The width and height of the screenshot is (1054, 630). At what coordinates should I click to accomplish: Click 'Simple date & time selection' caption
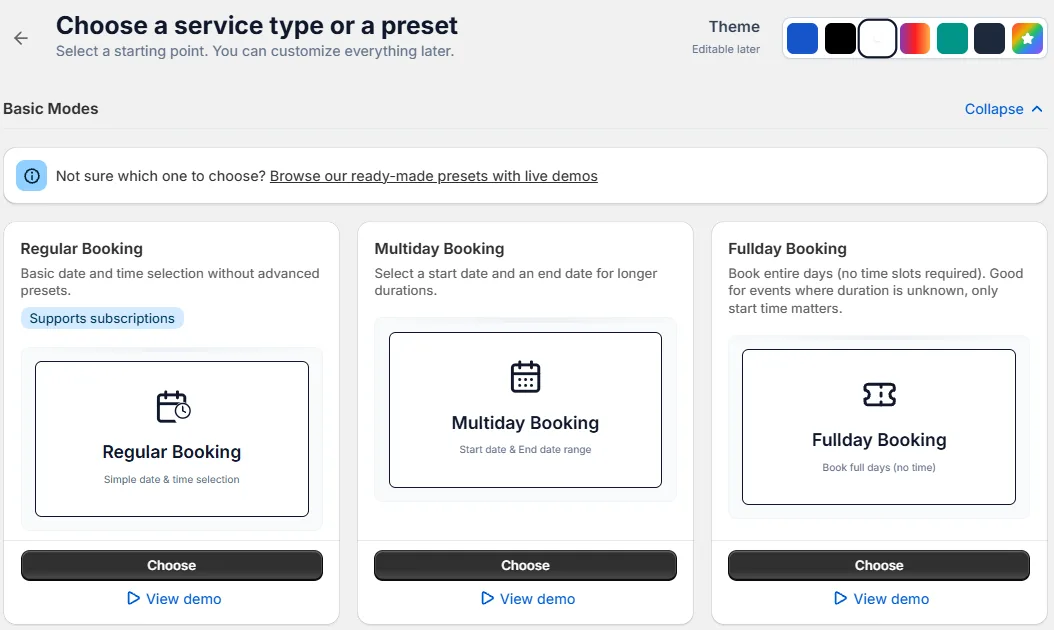(x=171, y=479)
